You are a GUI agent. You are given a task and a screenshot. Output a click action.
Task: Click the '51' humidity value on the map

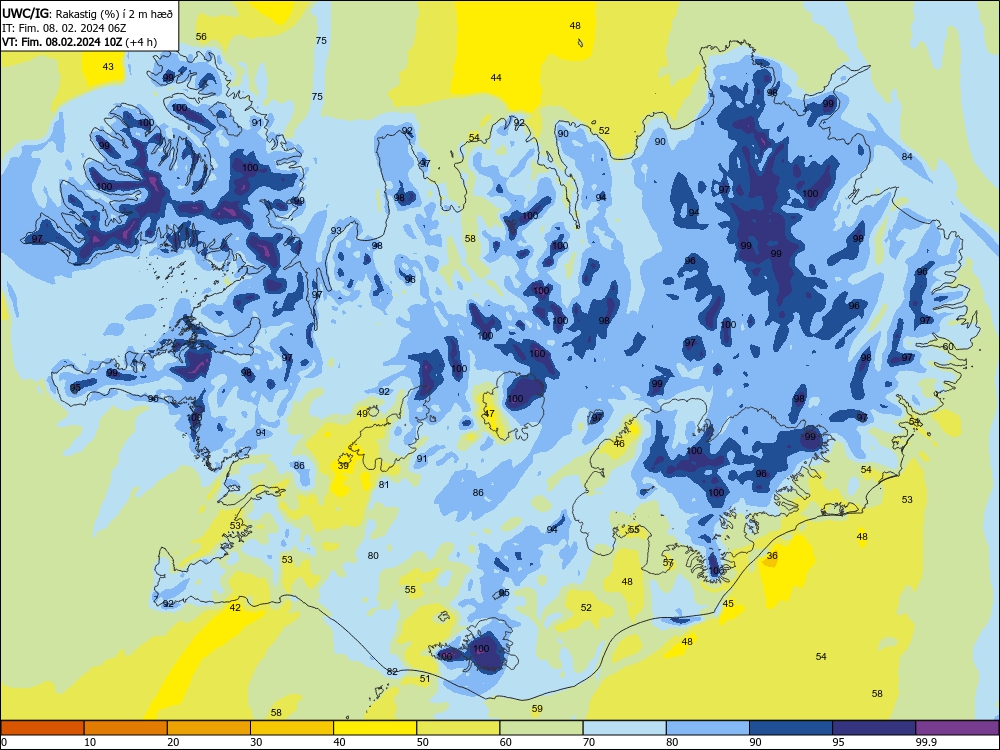[x=425, y=679]
